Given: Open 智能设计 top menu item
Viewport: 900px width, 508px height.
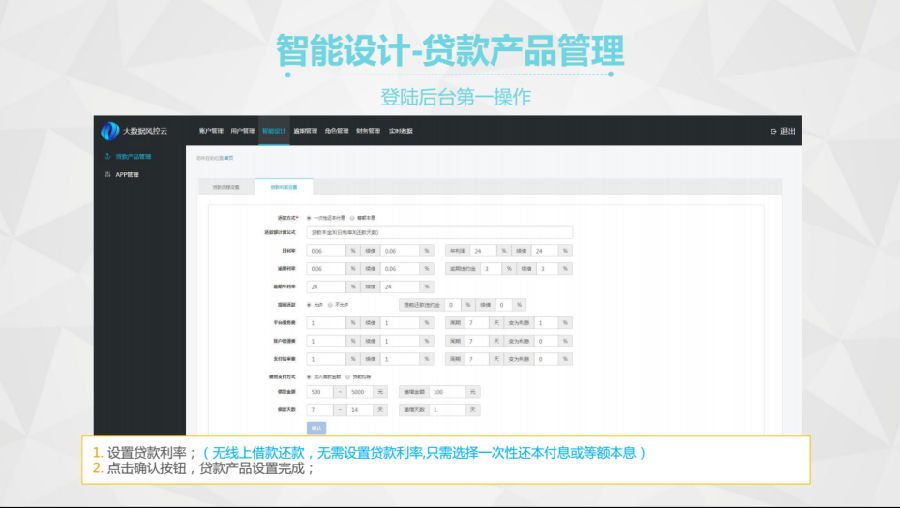Looking at the screenshot, I should (x=273, y=131).
